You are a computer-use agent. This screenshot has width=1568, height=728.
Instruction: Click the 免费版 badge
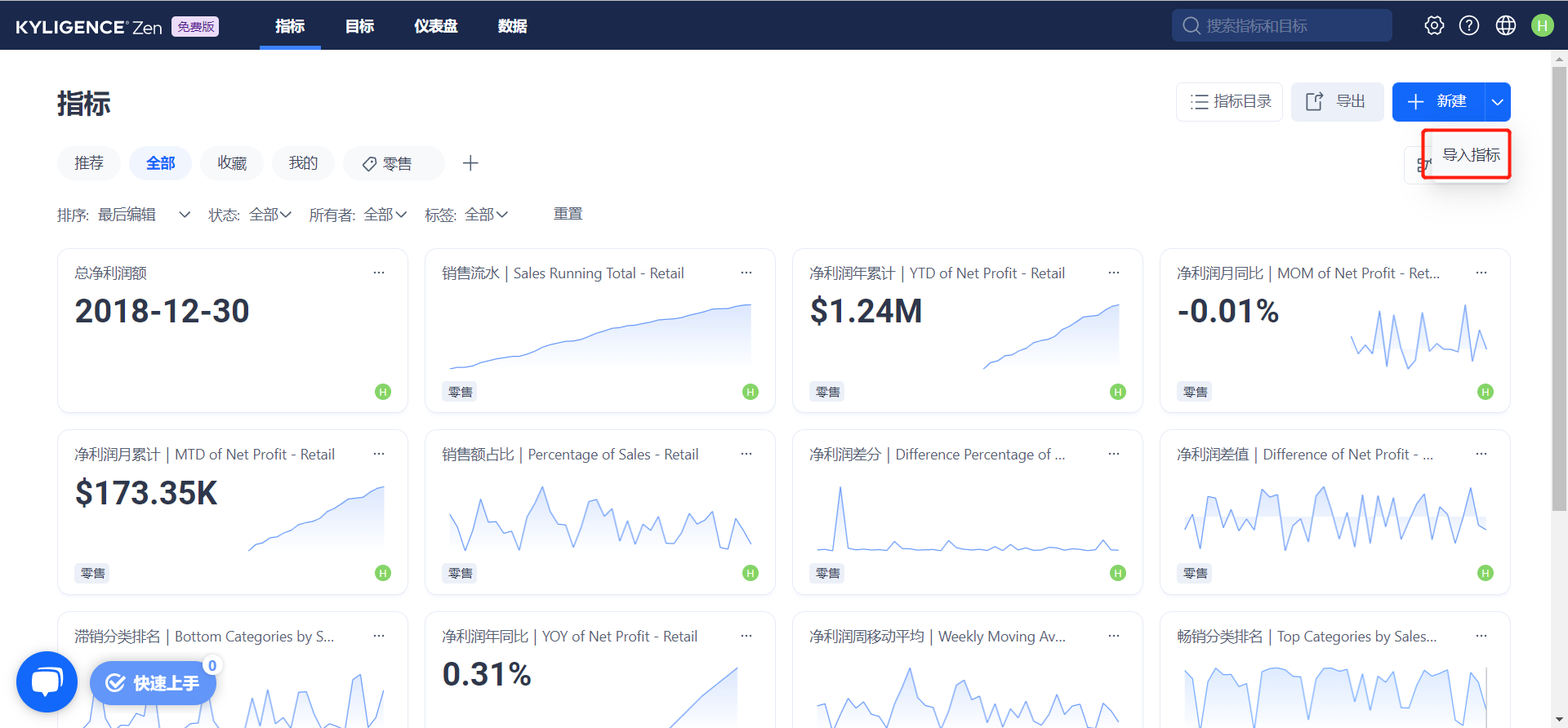click(x=195, y=27)
